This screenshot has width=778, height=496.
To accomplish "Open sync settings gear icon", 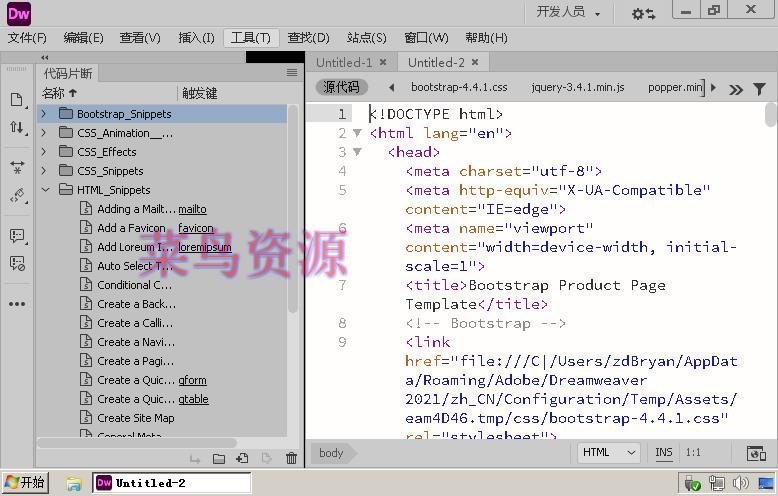I will 643,14.
